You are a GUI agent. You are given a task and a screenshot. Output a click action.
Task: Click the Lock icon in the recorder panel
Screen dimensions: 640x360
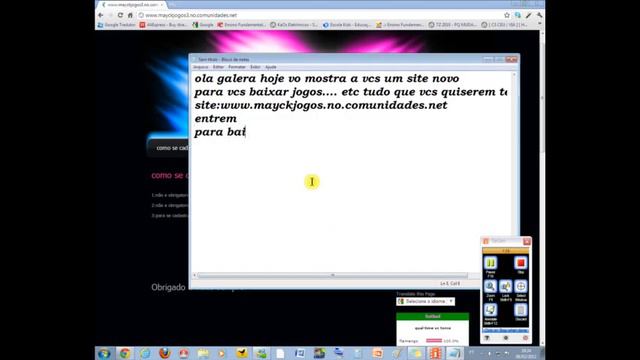505,287
